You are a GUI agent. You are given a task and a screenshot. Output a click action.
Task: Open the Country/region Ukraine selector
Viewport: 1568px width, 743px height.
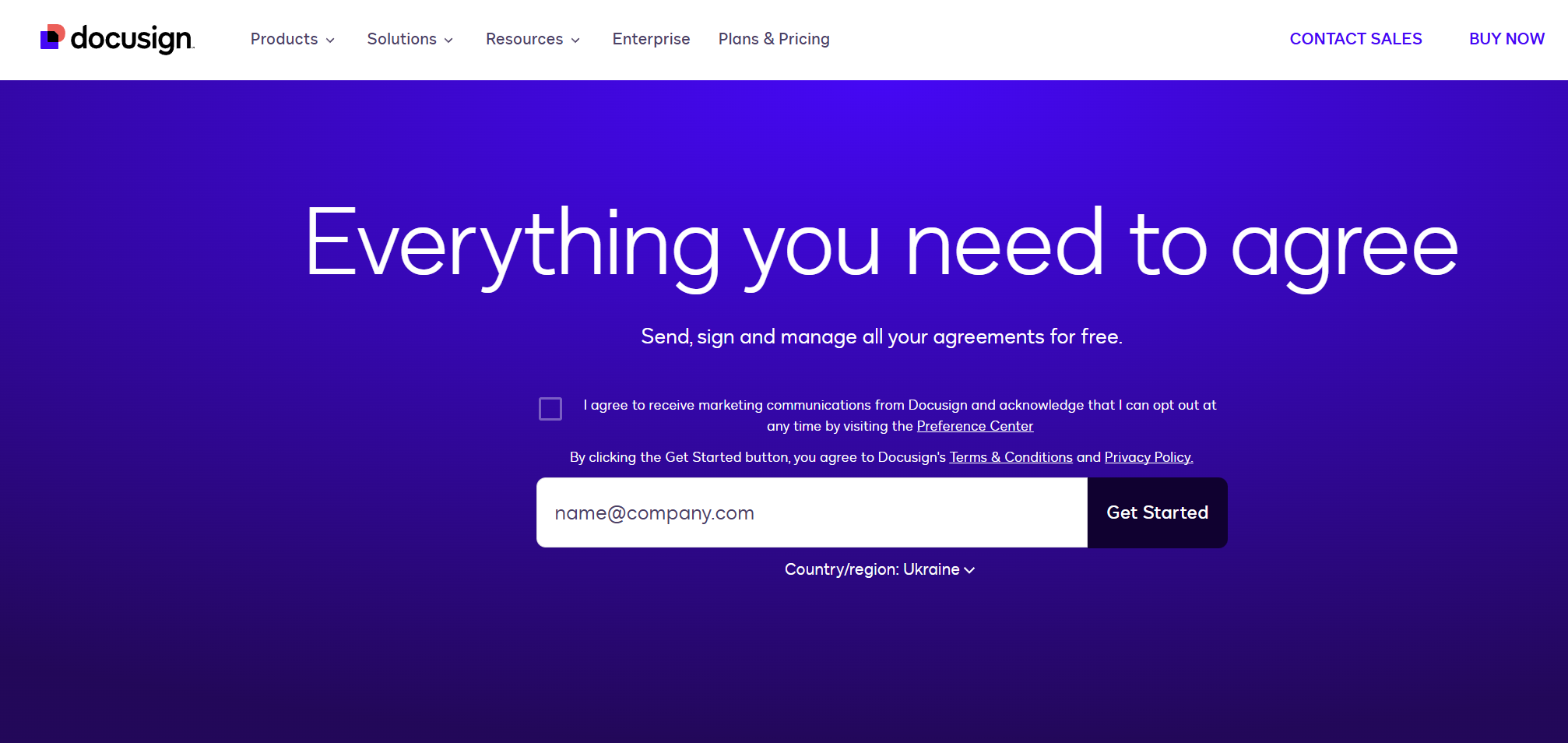point(880,569)
